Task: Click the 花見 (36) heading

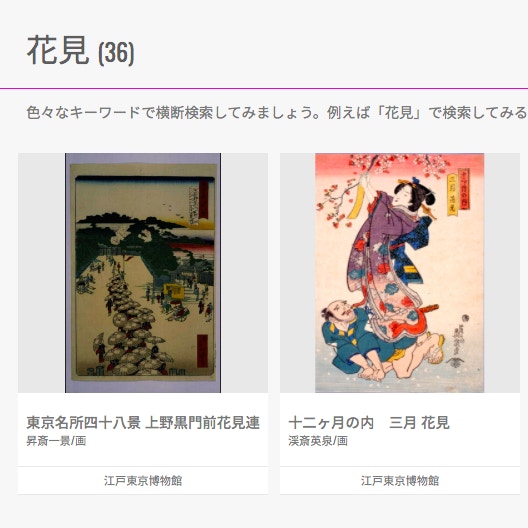Action: pyautogui.click(x=80, y=51)
